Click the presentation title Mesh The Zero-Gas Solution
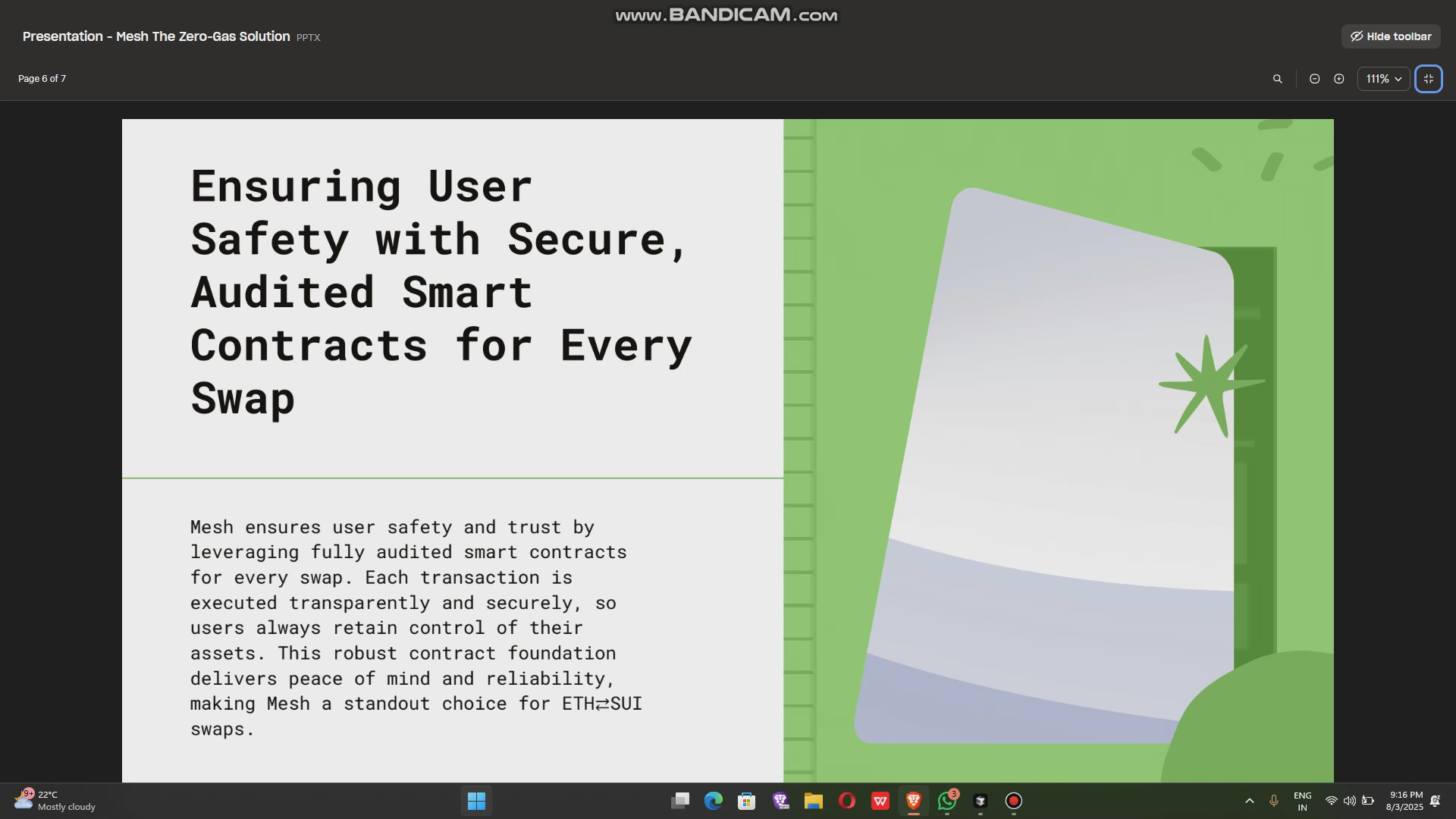 point(156,36)
